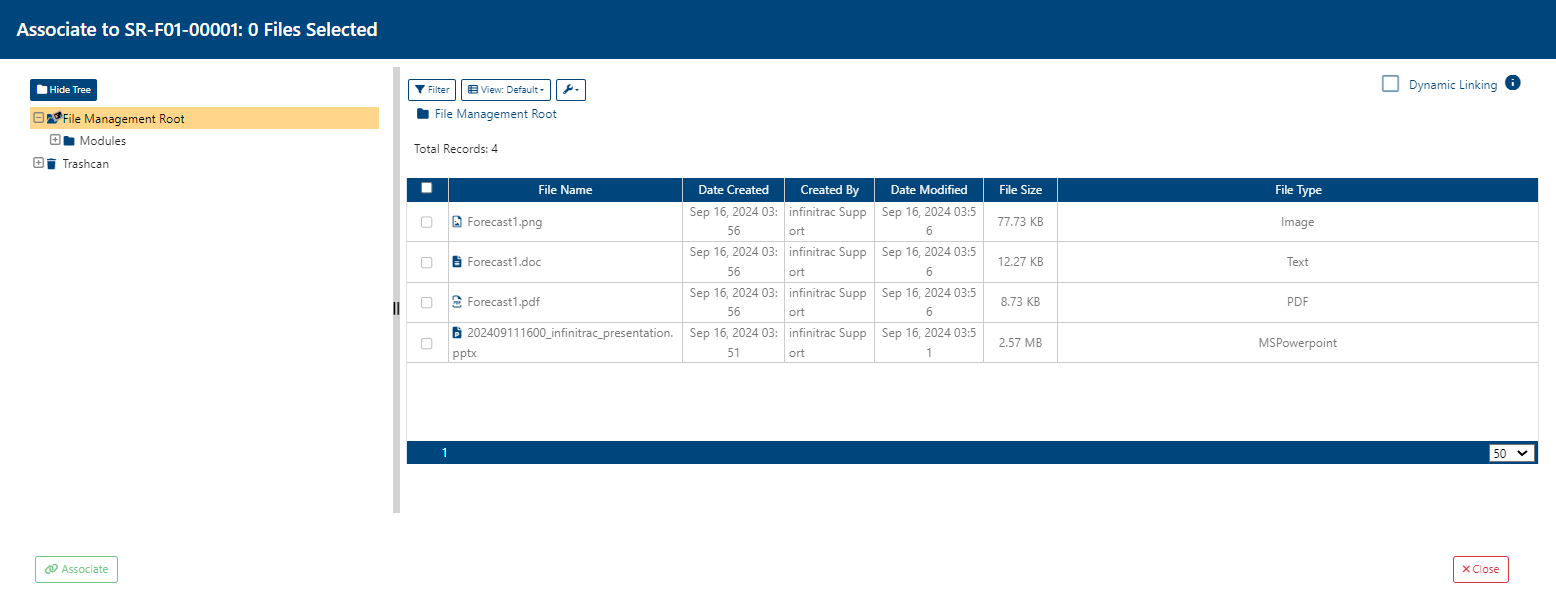This screenshot has height=594, width=1556.
Task: Click the Forecast1.png image file icon
Action: 457,222
